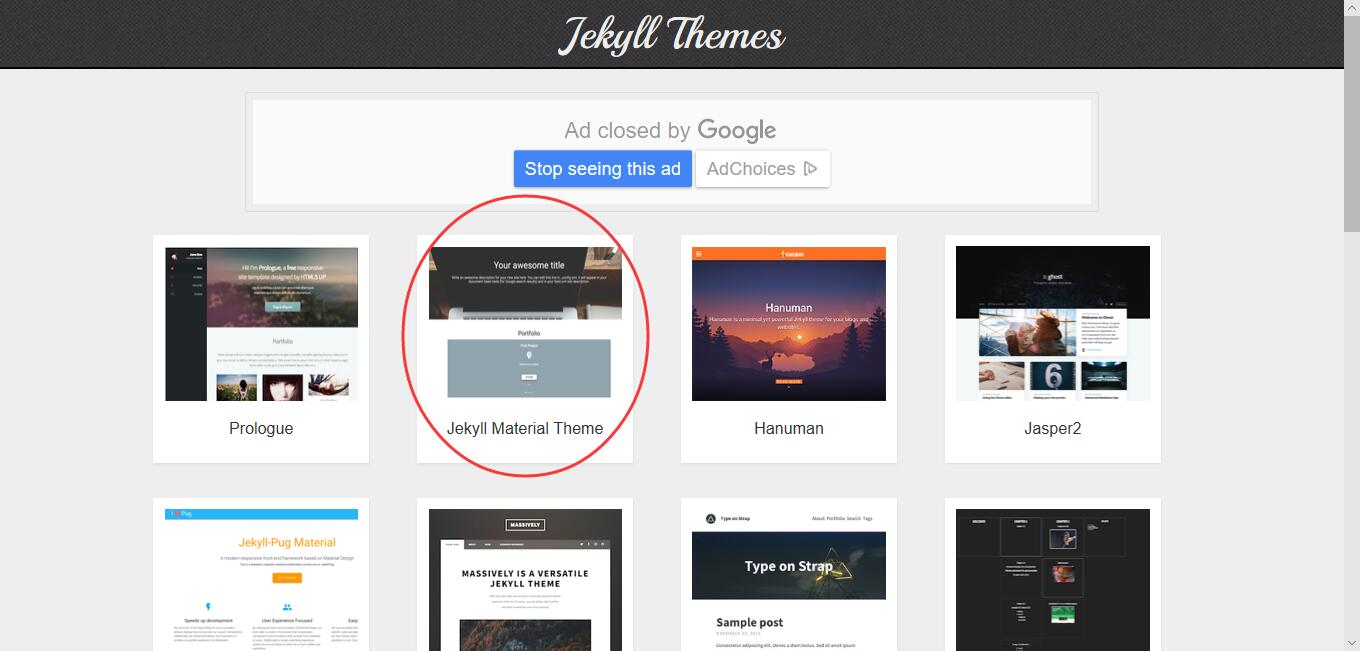
Task: Open the Type on Strap theme thumbnail
Action: [x=789, y=580]
